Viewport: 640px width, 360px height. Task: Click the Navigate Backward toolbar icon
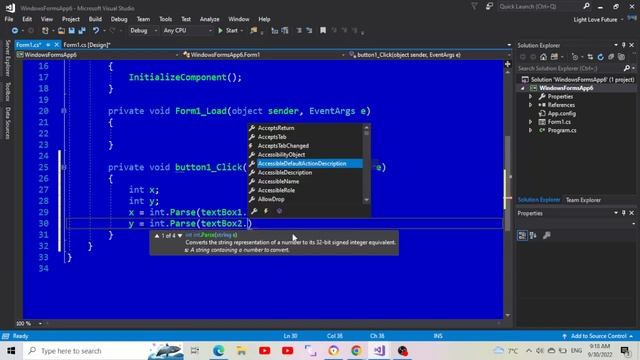coord(15,31)
